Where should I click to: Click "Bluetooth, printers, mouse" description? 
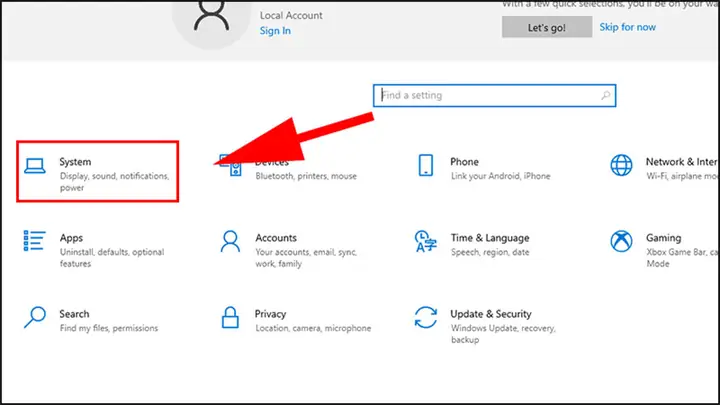(306, 176)
